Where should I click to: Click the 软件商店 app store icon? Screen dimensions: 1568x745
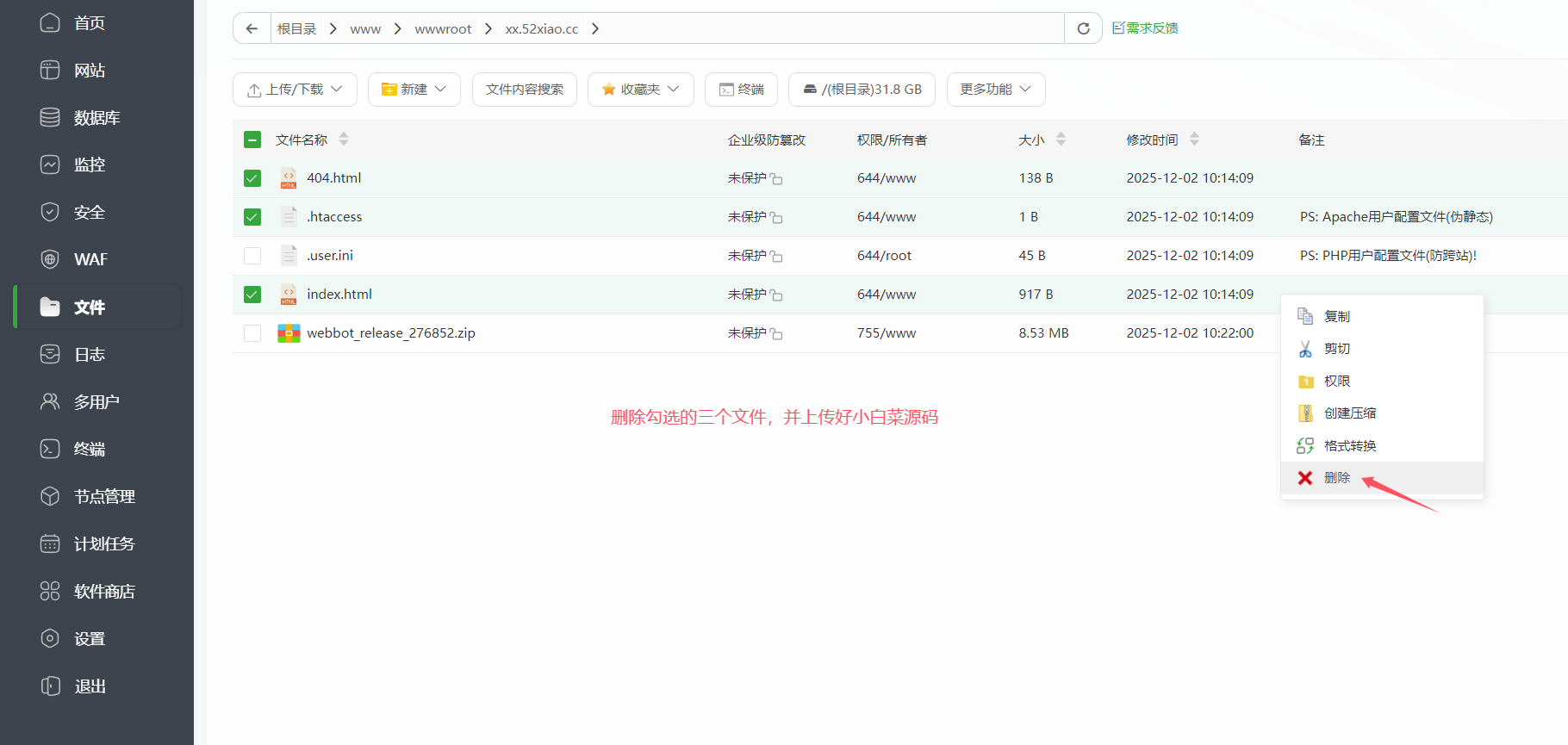[50, 591]
